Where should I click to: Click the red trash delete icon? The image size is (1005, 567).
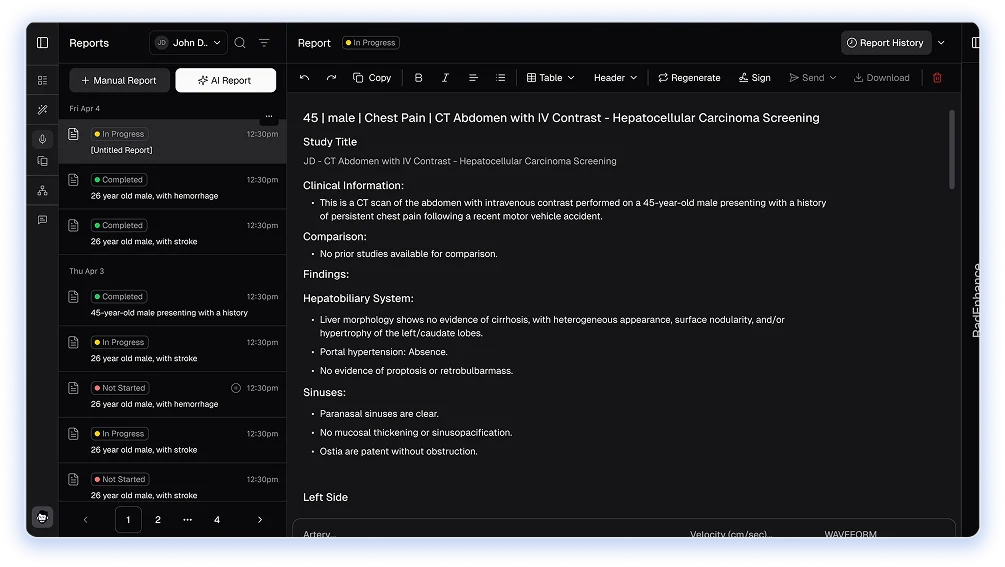(x=937, y=78)
